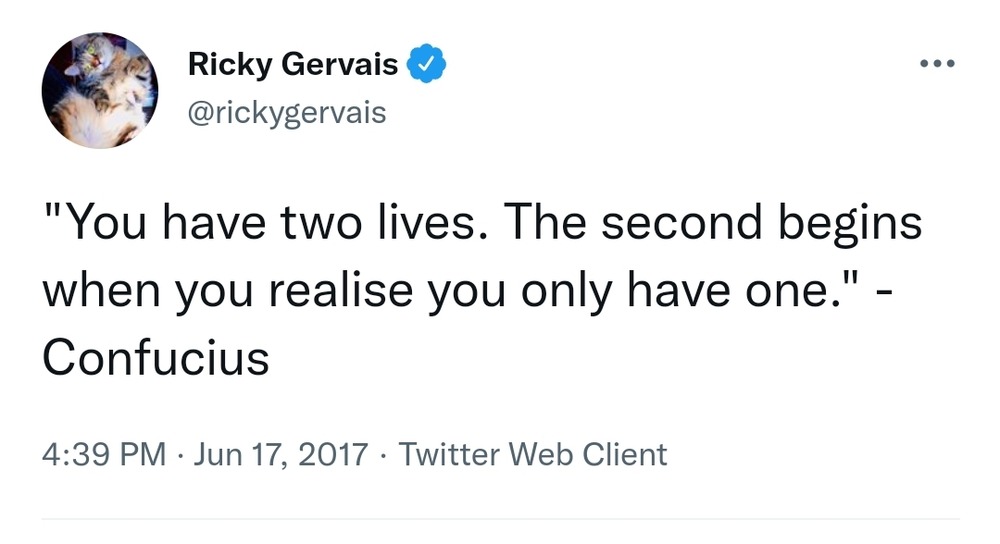Click the 4:39 PM timestamp
This screenshot has height=544, width=1000.
pos(103,454)
